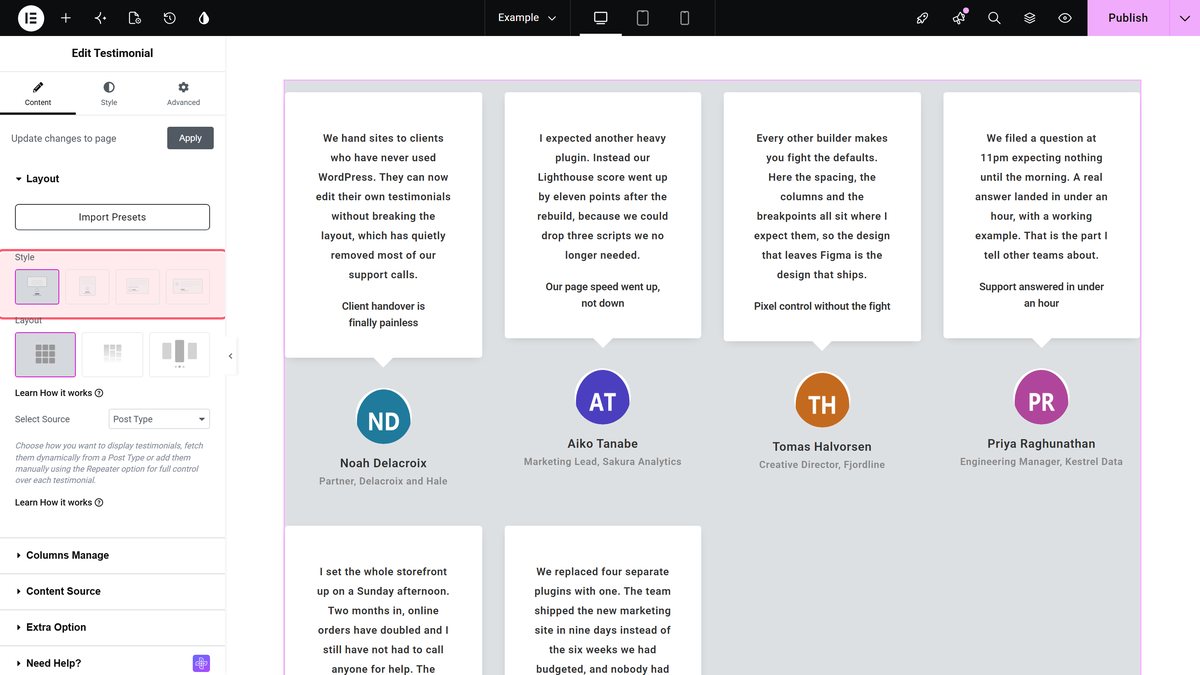Click the 'Update changes to page' label
1200x675 pixels.
[64, 139]
